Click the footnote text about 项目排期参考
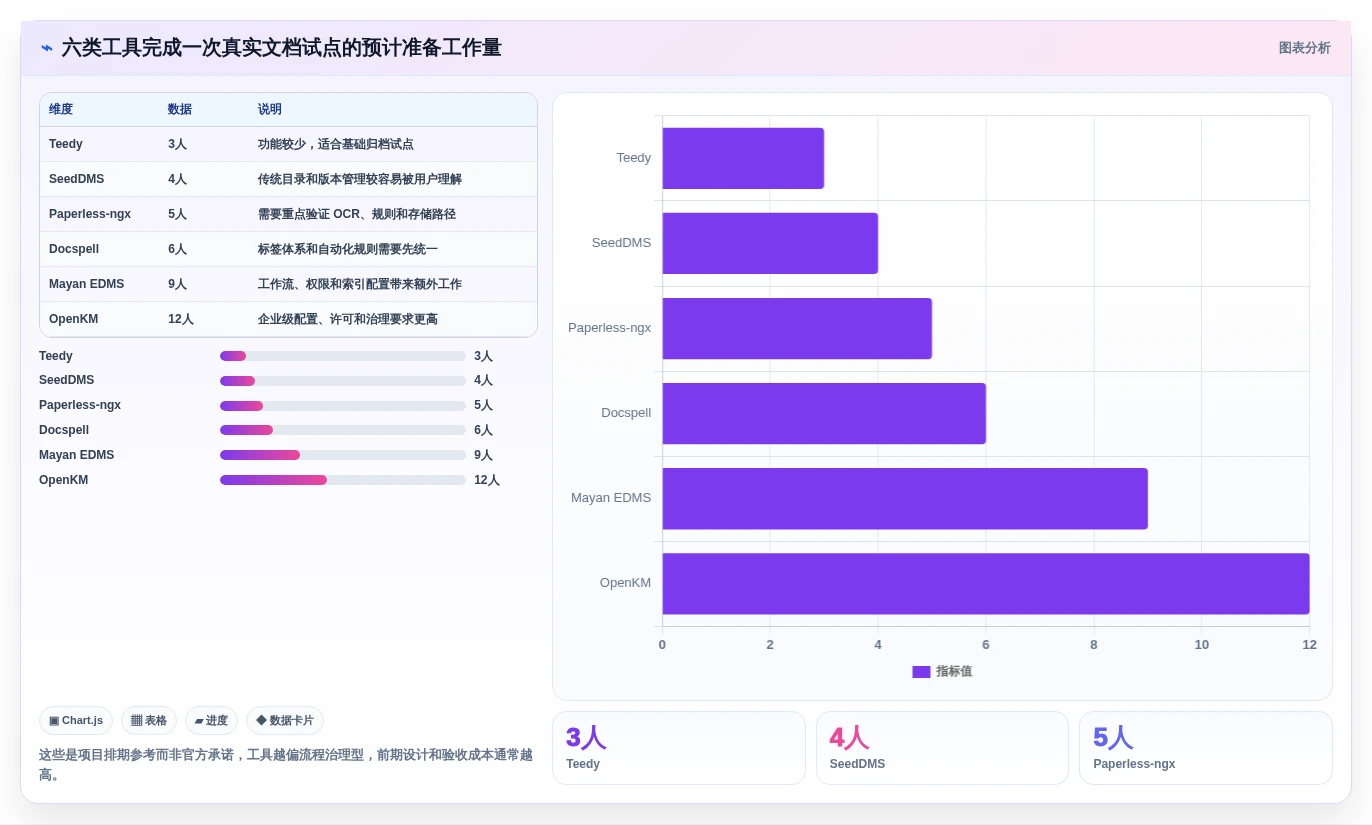The image size is (1372, 825). tap(286, 764)
